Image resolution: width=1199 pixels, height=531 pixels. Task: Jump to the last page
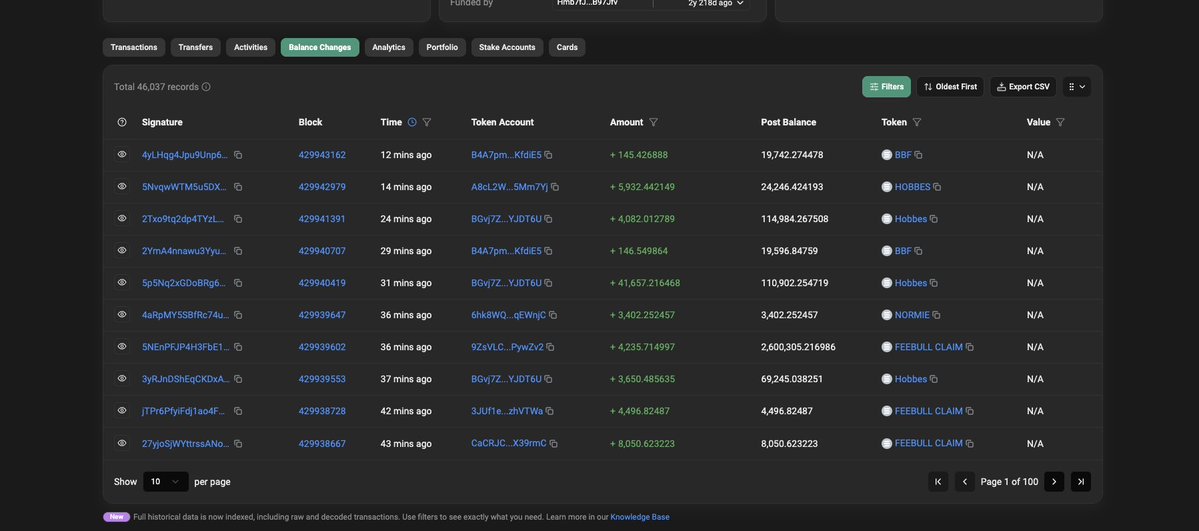click(1080, 482)
